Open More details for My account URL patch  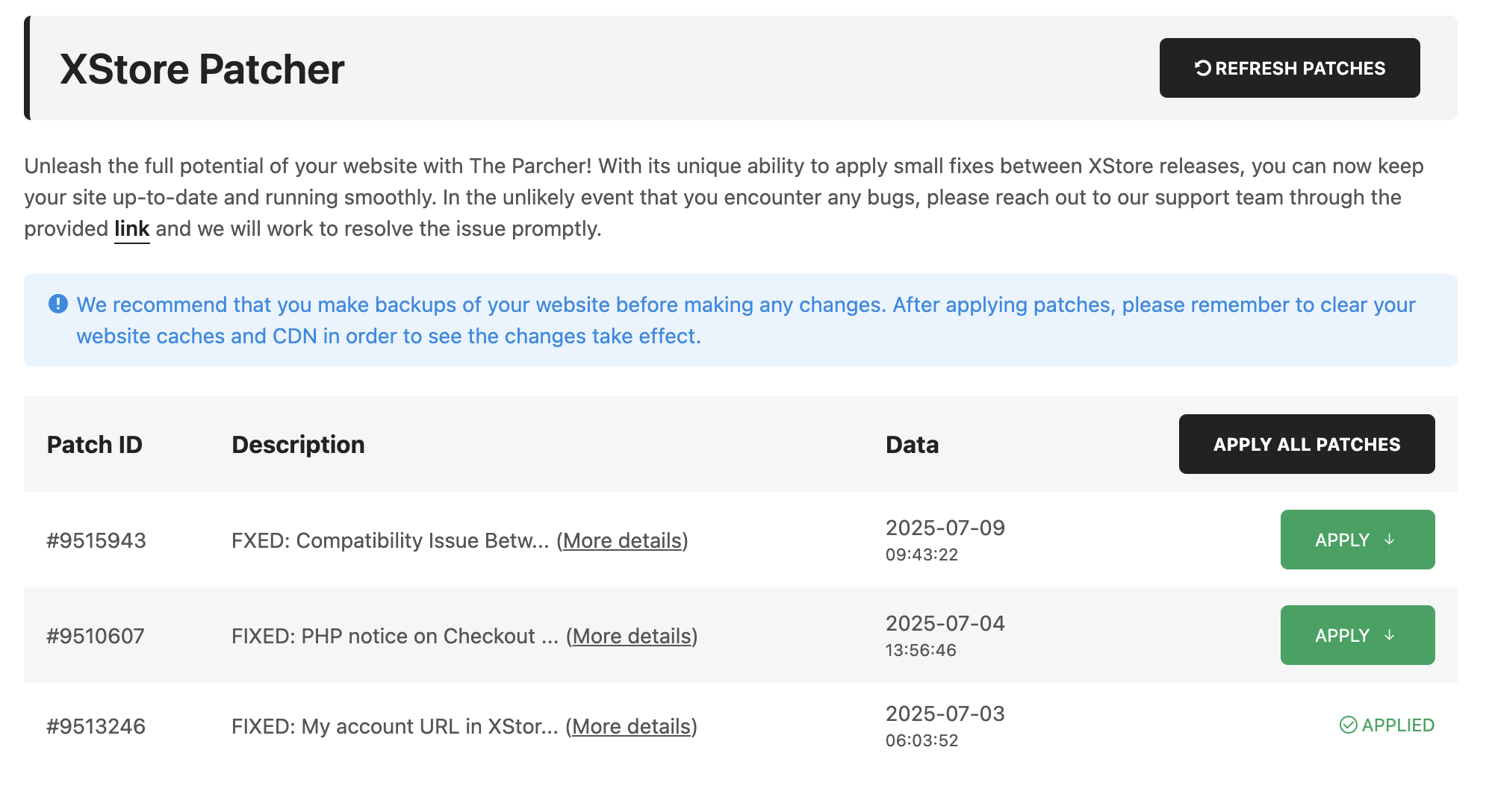(631, 726)
